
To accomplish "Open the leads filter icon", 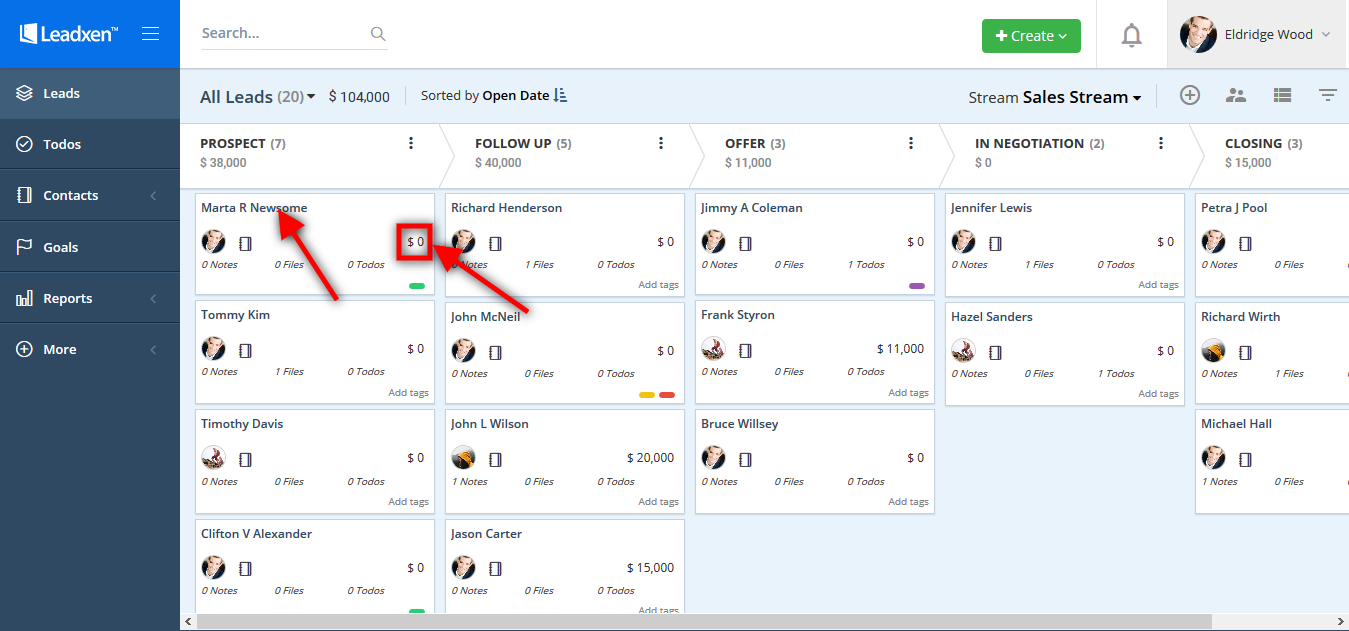I will click(x=1327, y=95).
